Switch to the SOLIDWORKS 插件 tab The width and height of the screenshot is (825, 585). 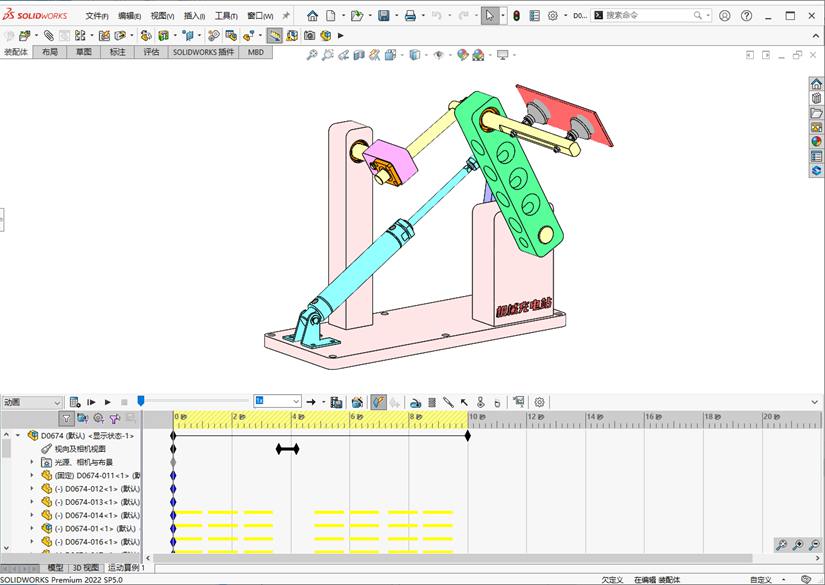click(x=203, y=52)
